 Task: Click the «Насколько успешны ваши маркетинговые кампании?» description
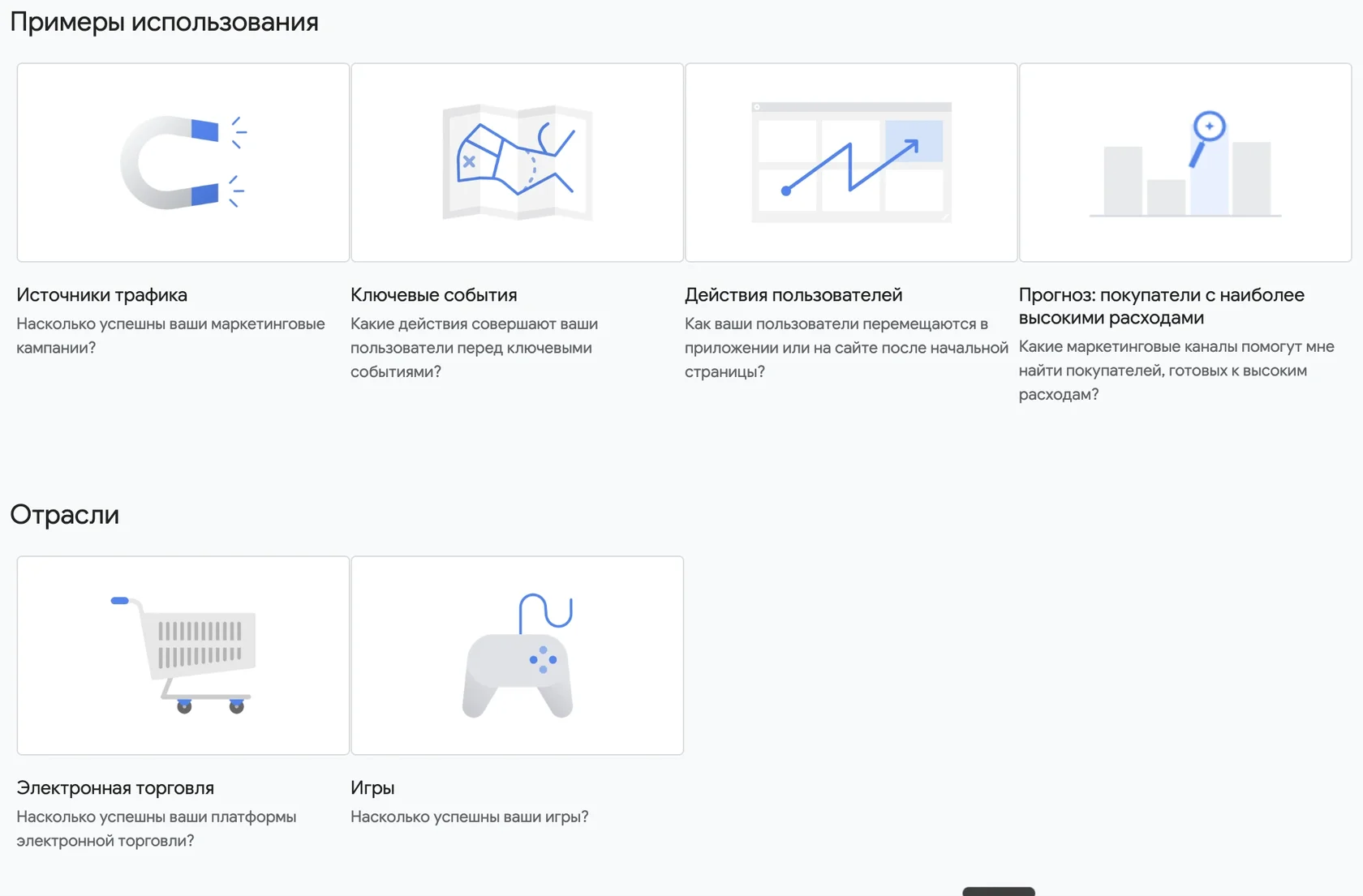click(170, 336)
